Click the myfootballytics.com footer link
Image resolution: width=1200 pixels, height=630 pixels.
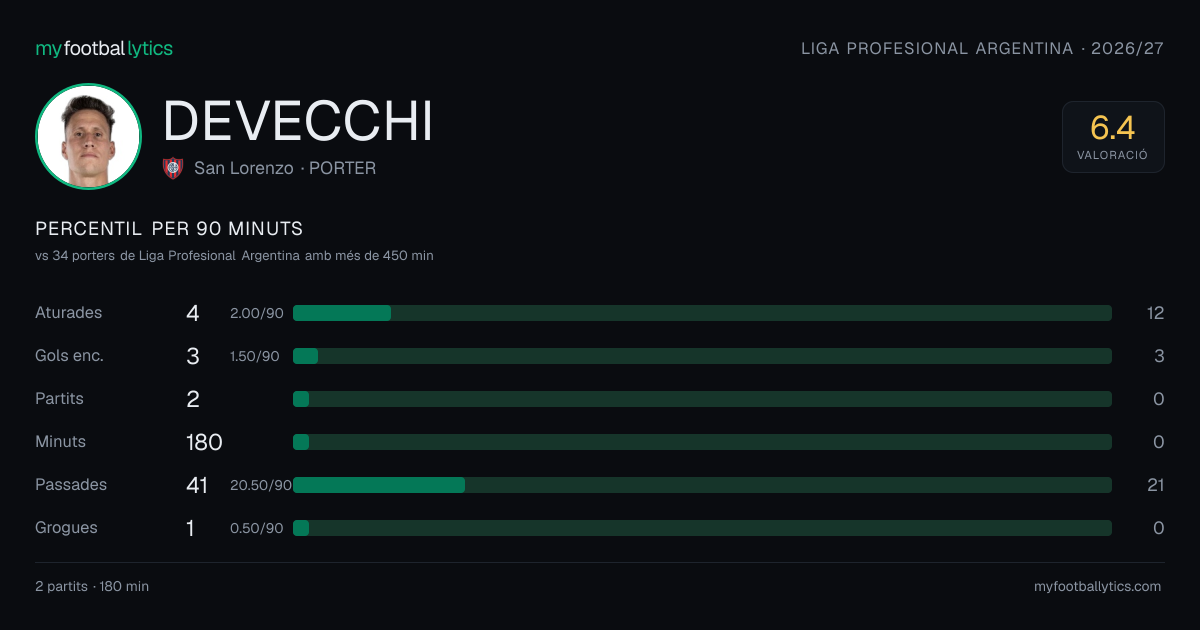pyautogui.click(x=1098, y=587)
